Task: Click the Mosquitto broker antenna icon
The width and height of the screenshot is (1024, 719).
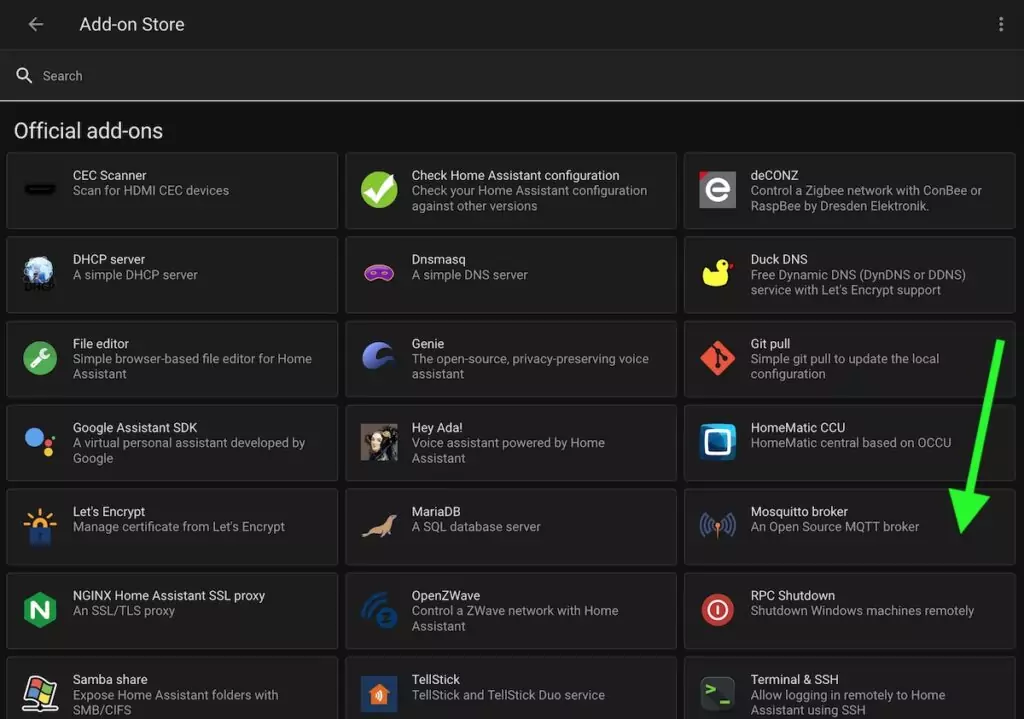Action: (717, 526)
